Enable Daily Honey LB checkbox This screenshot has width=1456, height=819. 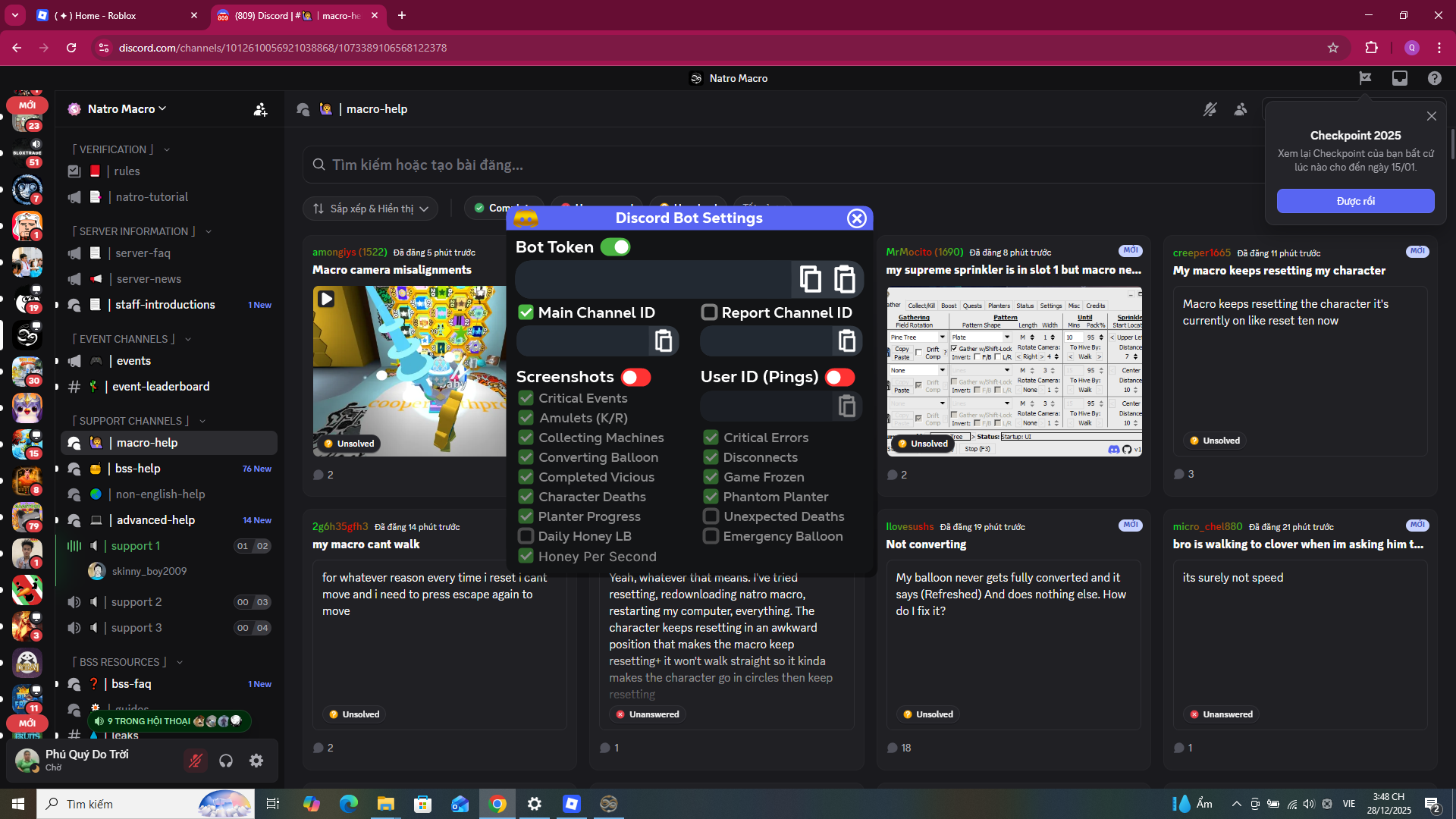tap(526, 536)
